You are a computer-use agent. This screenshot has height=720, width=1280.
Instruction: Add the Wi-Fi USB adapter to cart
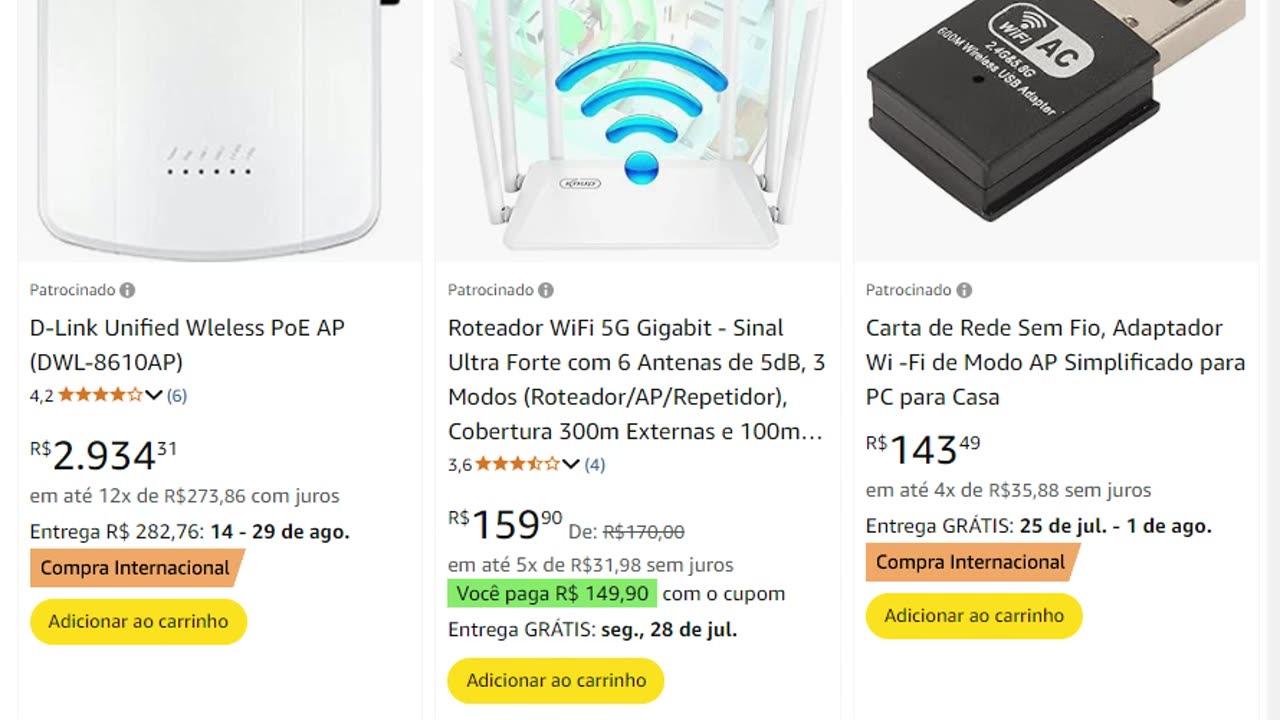coord(974,615)
